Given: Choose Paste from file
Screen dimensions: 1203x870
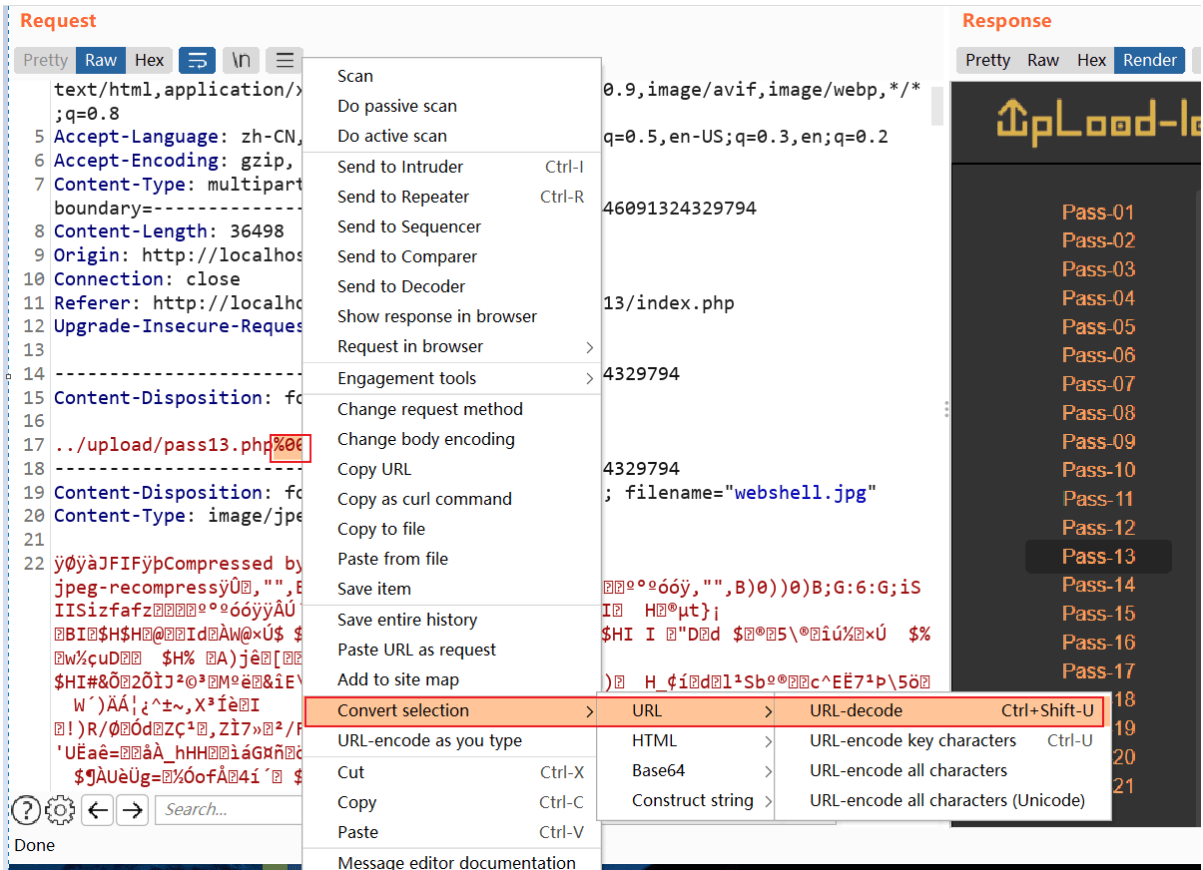Looking at the screenshot, I should point(452,559).
